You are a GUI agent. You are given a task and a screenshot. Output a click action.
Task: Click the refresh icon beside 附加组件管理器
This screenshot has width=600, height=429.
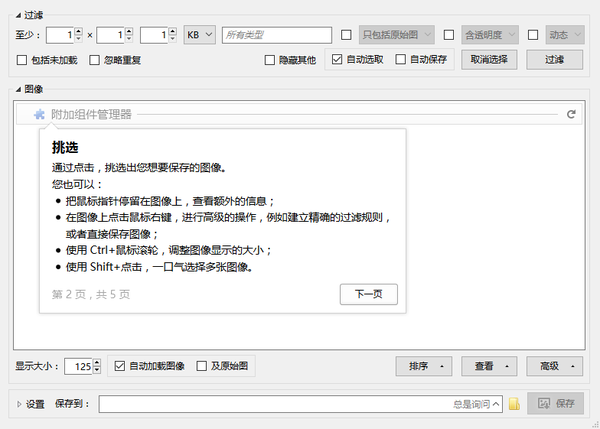coord(571,114)
